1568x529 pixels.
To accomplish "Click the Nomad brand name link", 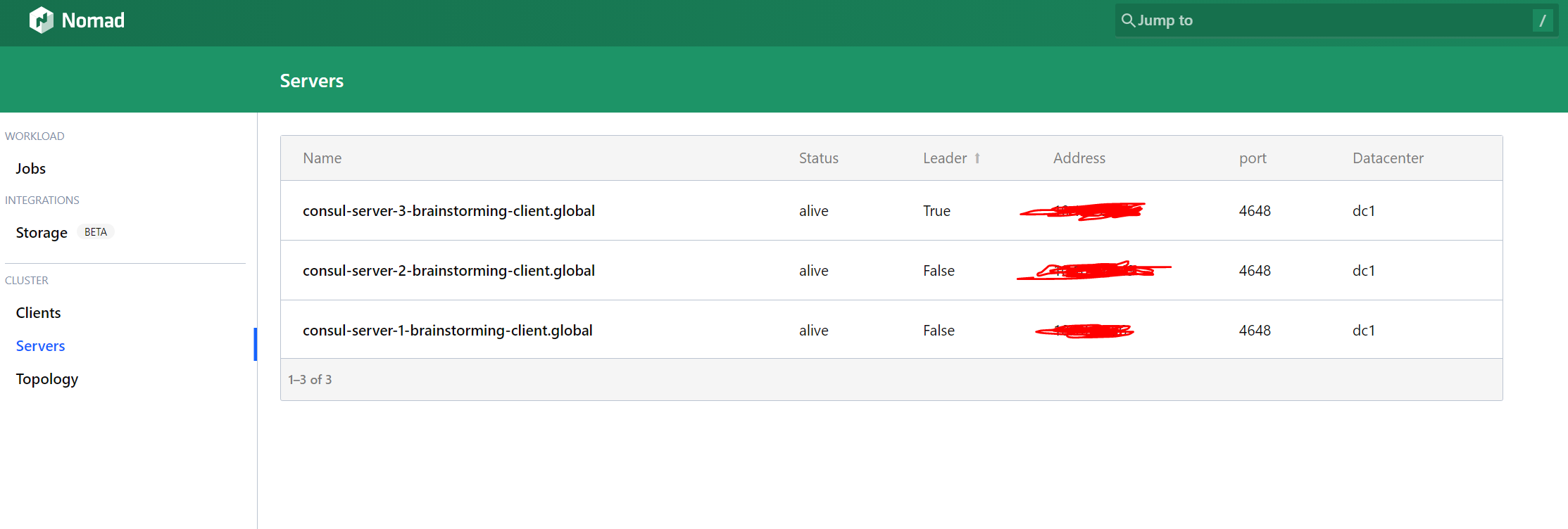I will click(93, 20).
